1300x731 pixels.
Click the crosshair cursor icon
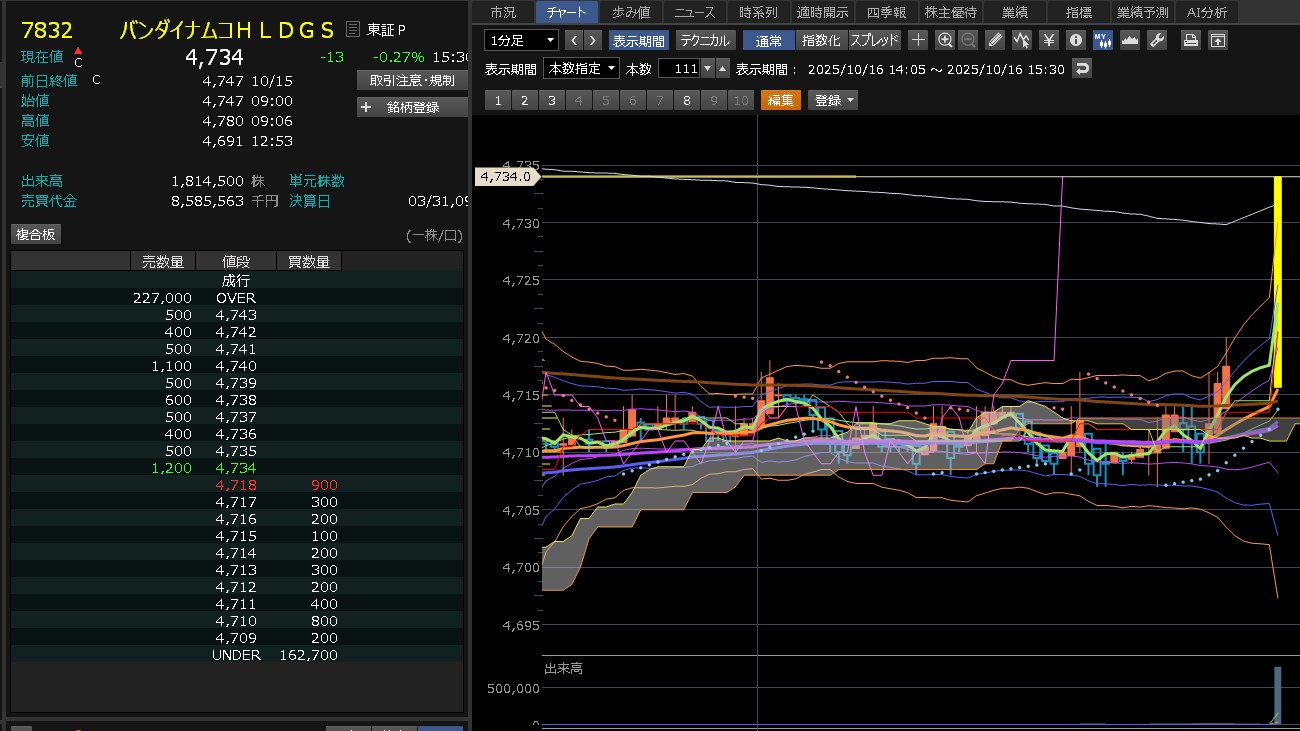point(918,40)
